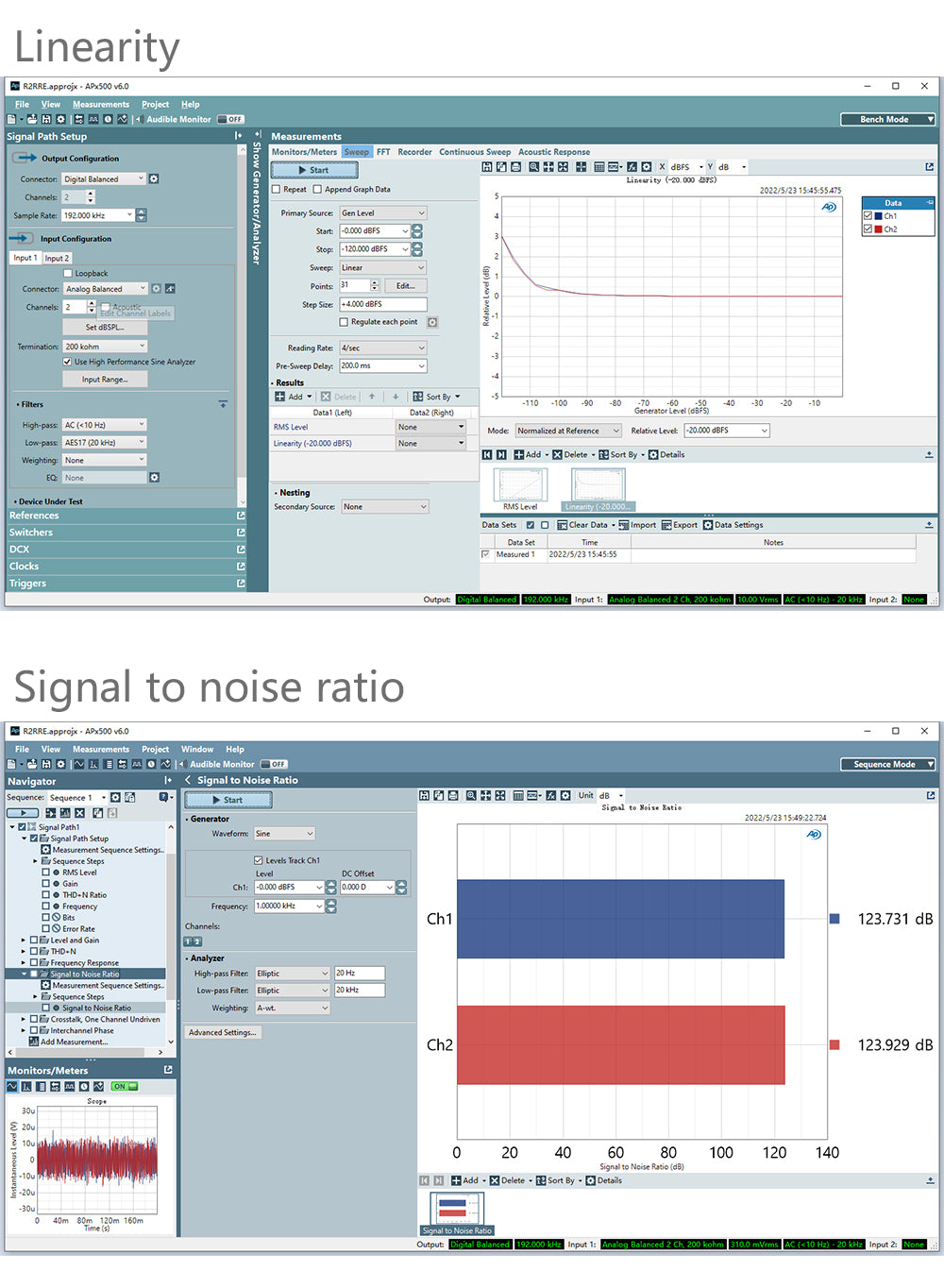Viewport: 944px width, 1288px height.
Task: Click the Data Settings gear icon
Action: (708, 525)
